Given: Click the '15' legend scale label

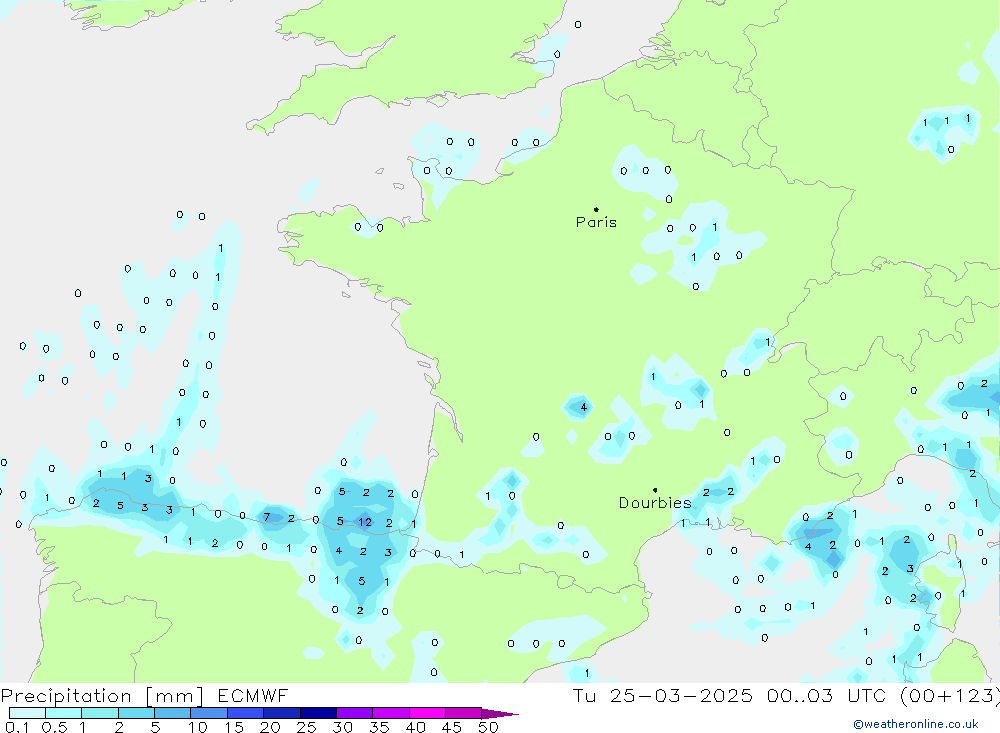Looking at the screenshot, I should [x=234, y=727].
